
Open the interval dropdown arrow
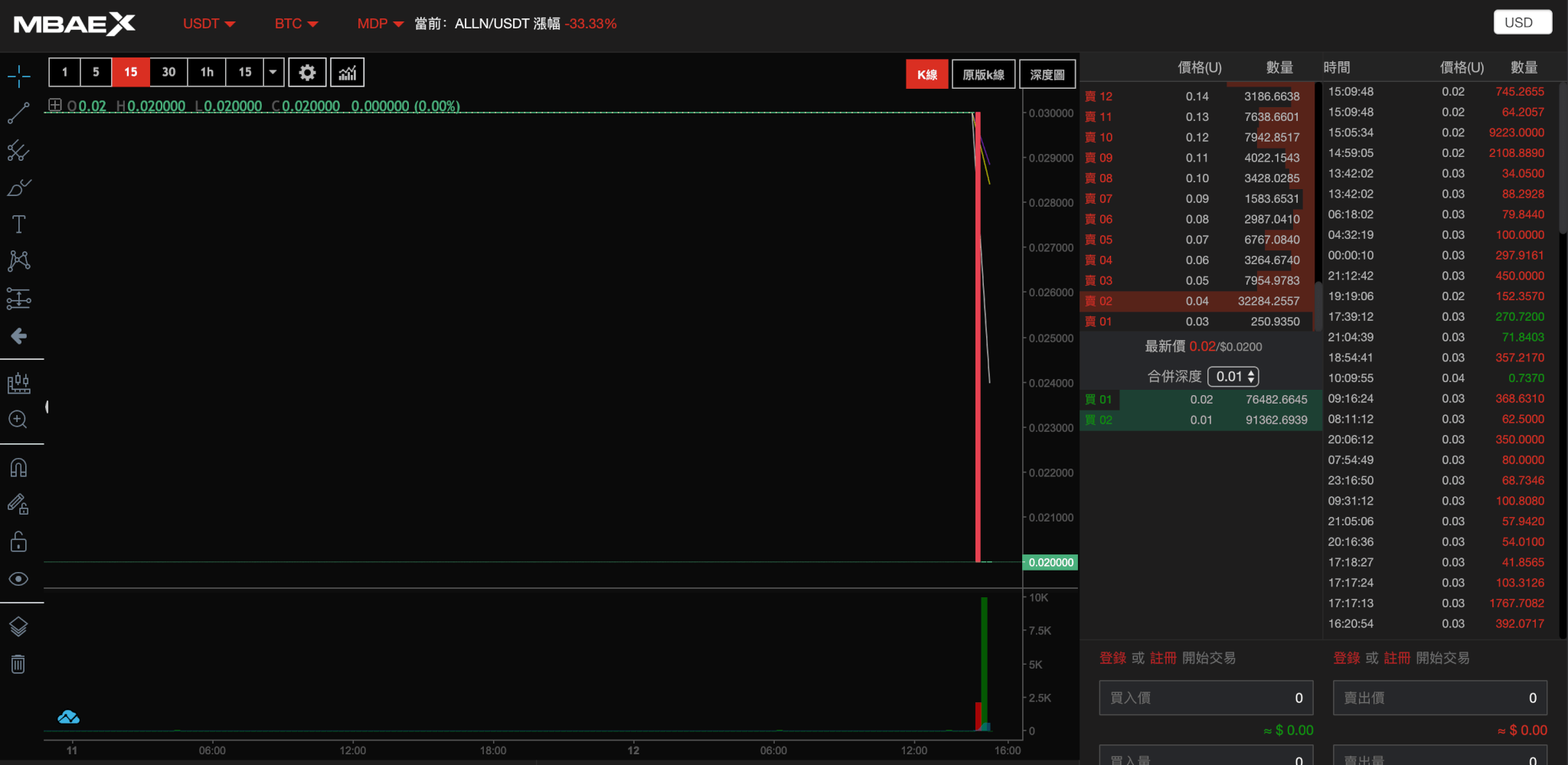click(273, 72)
